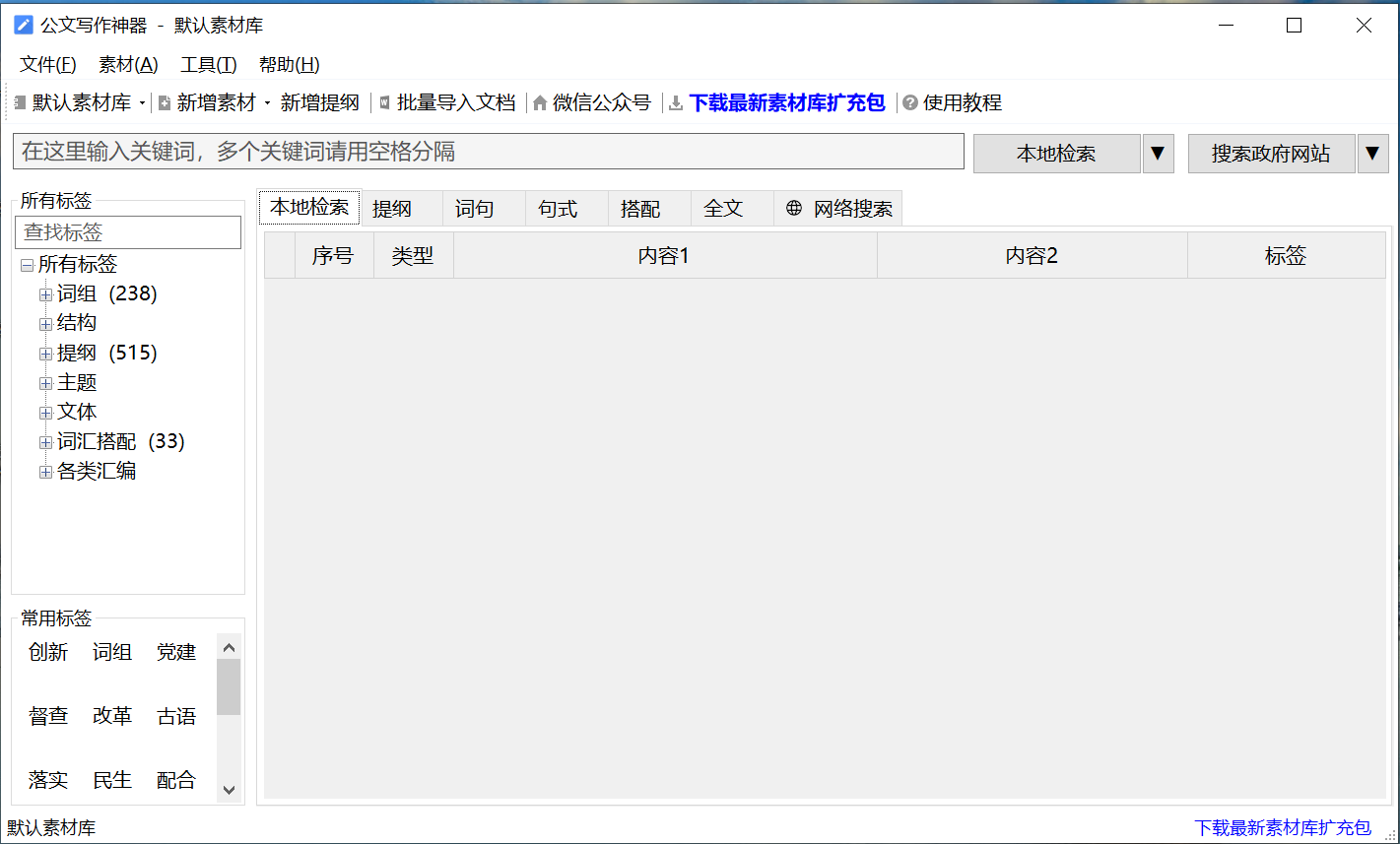This screenshot has width=1400, height=844.
Task: Expand the 词组 (238) tree node
Action: click(45, 294)
